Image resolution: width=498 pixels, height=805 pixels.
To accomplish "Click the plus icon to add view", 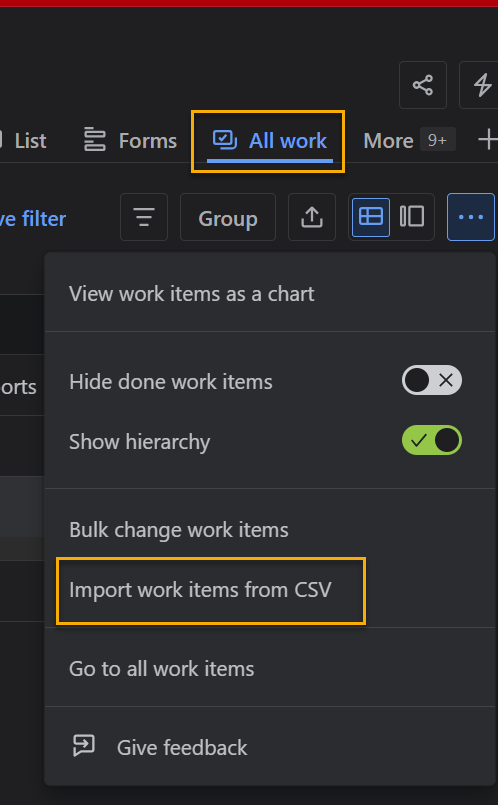I will coord(487,140).
